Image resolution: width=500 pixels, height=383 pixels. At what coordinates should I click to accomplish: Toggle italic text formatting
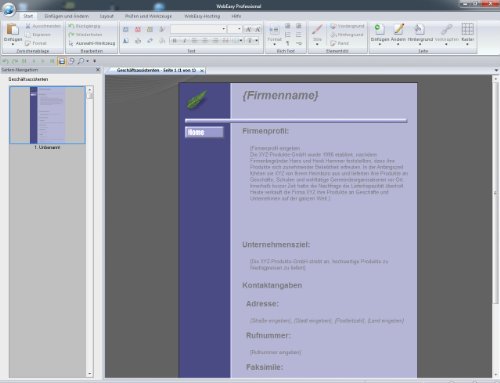tap(185, 41)
